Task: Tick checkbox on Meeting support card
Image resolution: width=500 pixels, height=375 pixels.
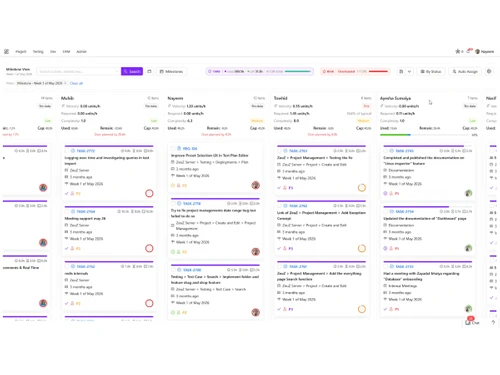Action: point(67,212)
